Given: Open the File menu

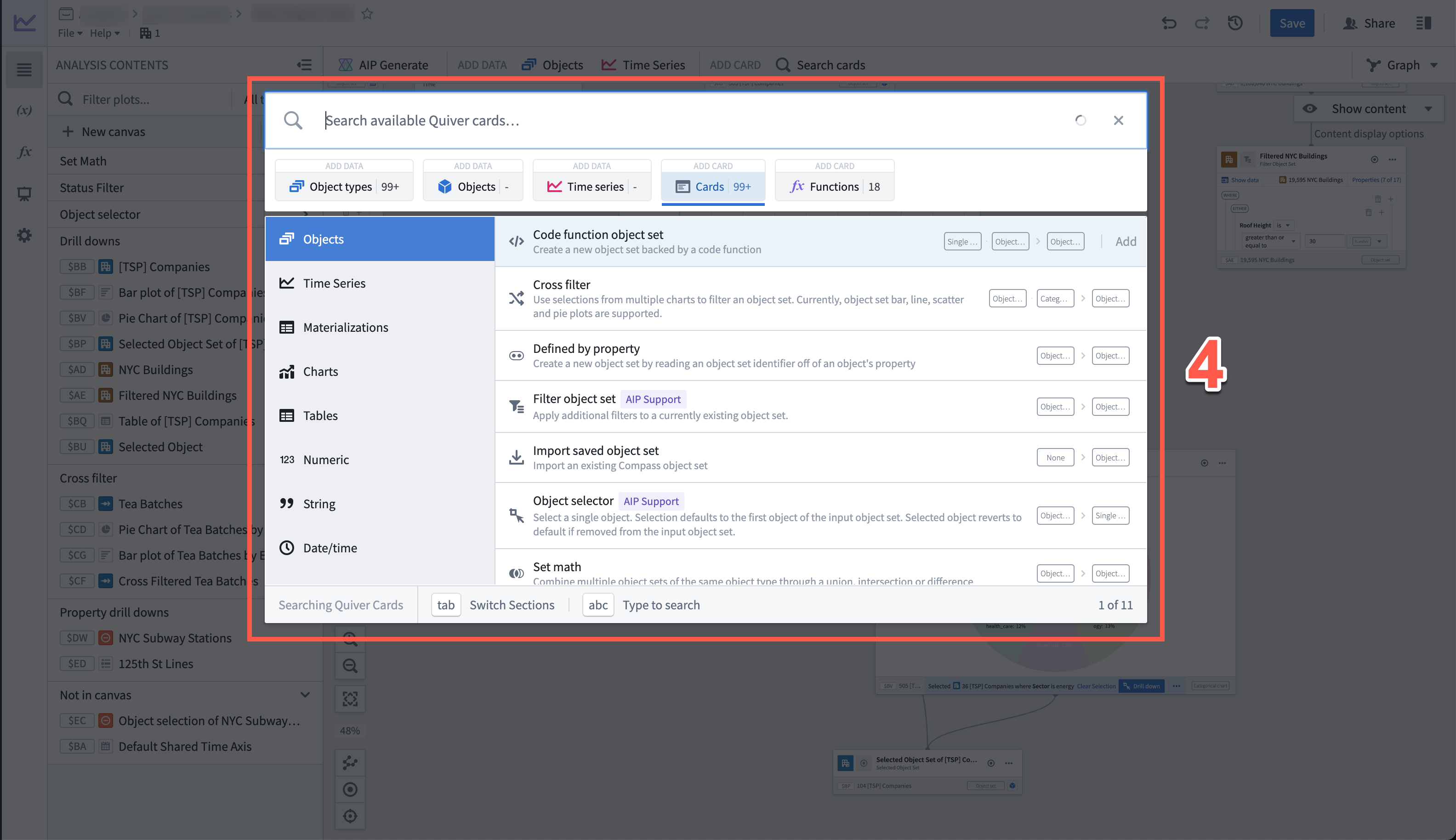Looking at the screenshot, I should tap(70, 33).
